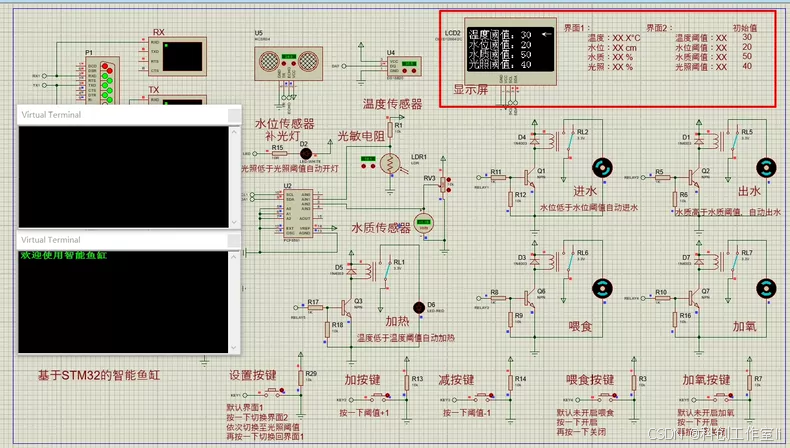Click scroll-up arrow in upper Virtual Terminal

coord(234,132)
